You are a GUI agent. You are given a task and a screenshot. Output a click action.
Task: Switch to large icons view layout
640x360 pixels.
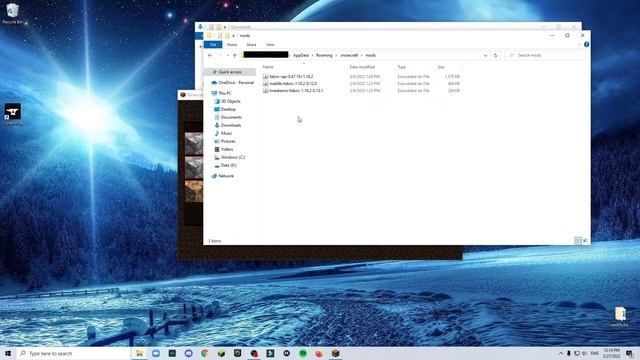(585, 241)
